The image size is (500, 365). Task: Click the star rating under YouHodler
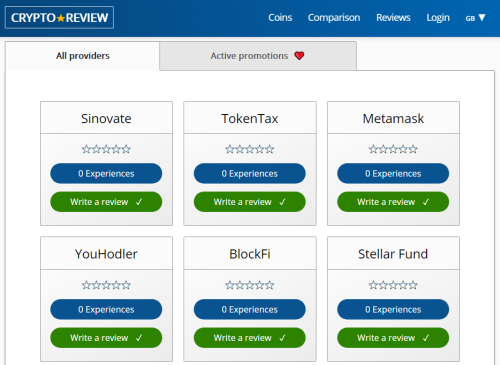pyautogui.click(x=106, y=285)
